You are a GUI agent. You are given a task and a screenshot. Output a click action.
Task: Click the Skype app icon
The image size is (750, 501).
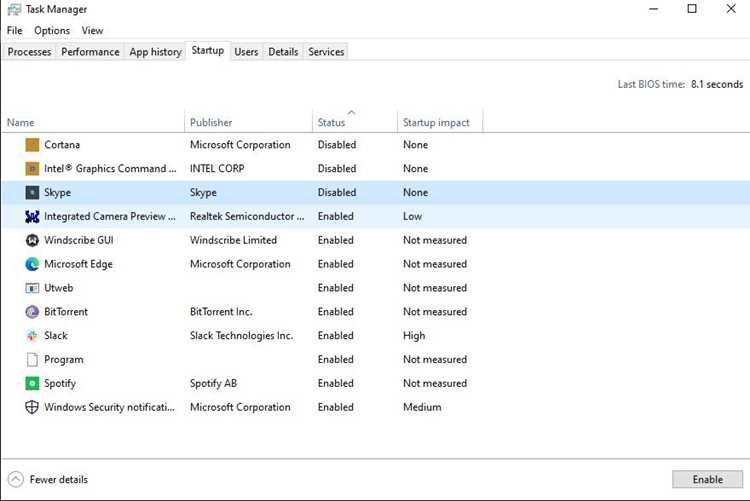click(x=32, y=192)
